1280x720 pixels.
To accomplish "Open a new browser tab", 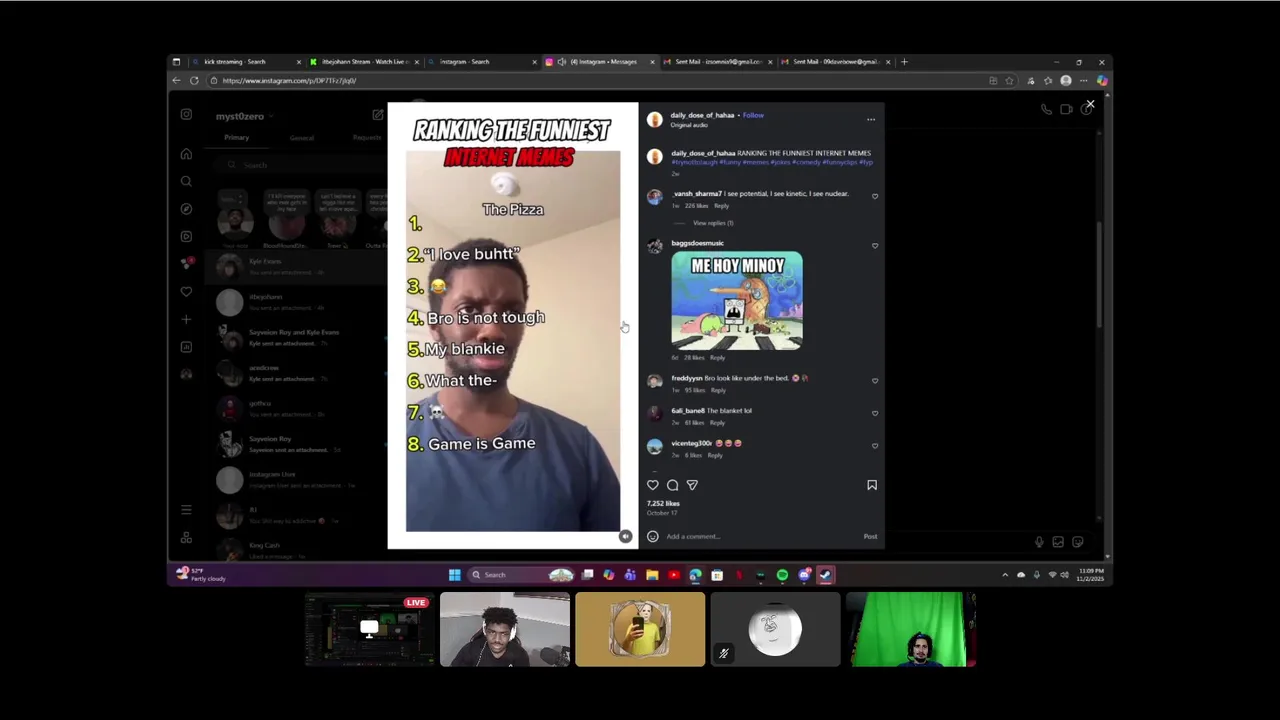I will (904, 62).
